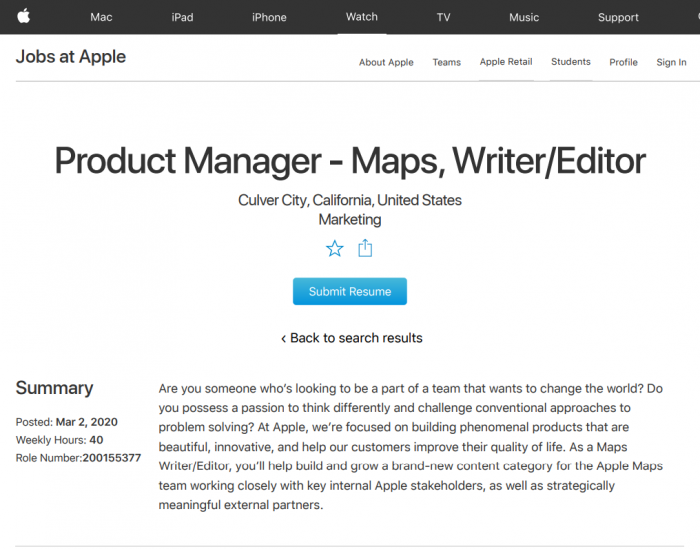This screenshot has height=549, width=700.
Task: Click the Apple logo in the top bar
Action: point(23,16)
